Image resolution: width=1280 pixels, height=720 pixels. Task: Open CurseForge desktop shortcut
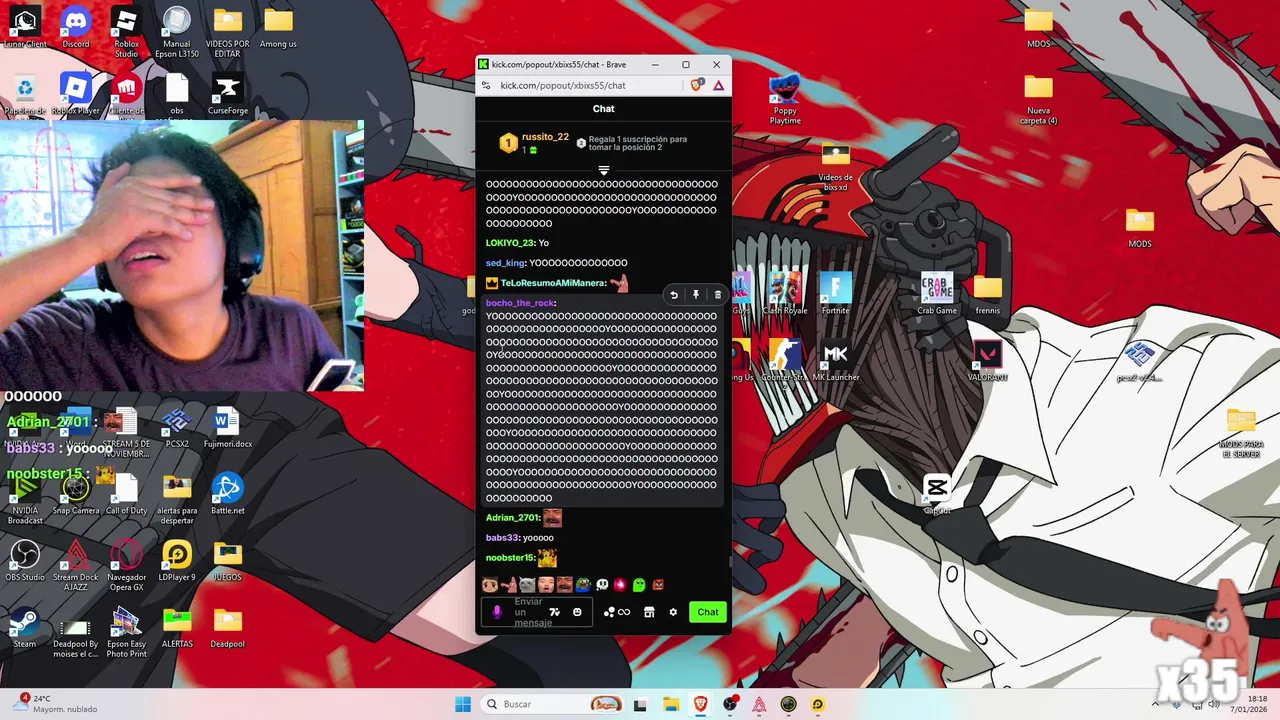[x=228, y=95]
